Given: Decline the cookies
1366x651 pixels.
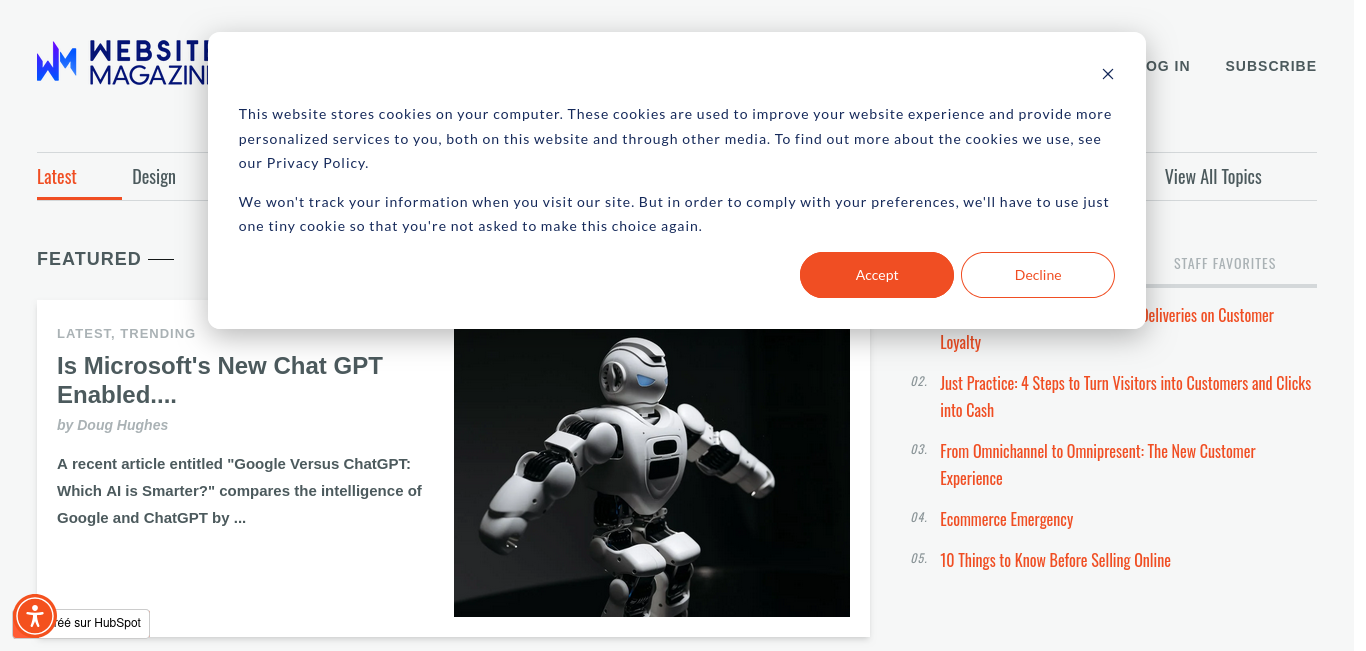Looking at the screenshot, I should [x=1038, y=275].
